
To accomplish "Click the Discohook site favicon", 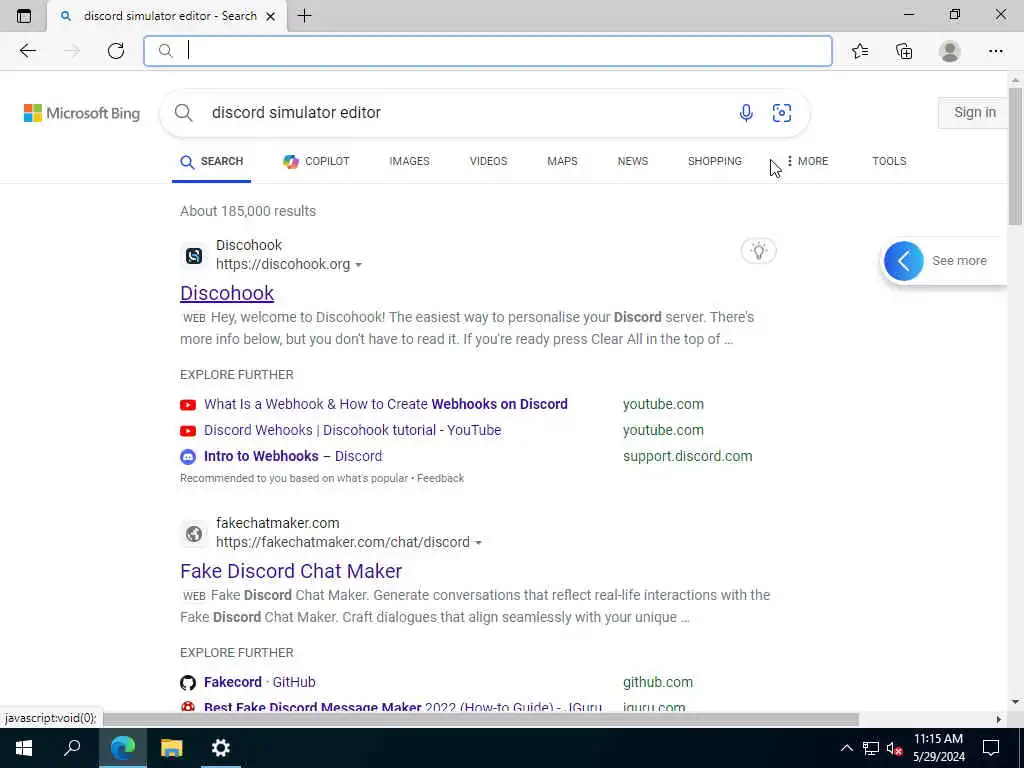I will click(x=194, y=256).
